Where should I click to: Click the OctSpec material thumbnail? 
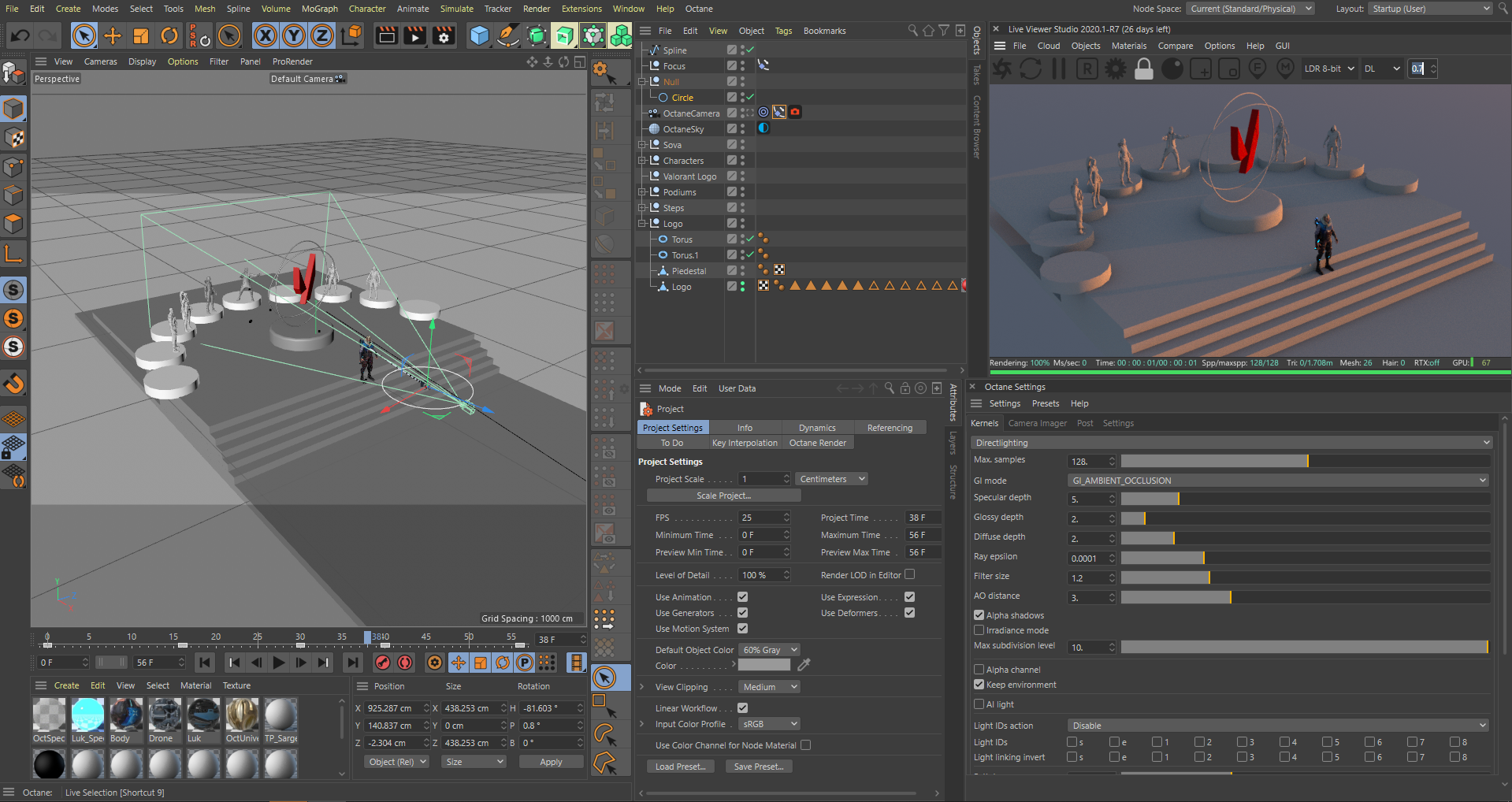(49, 715)
